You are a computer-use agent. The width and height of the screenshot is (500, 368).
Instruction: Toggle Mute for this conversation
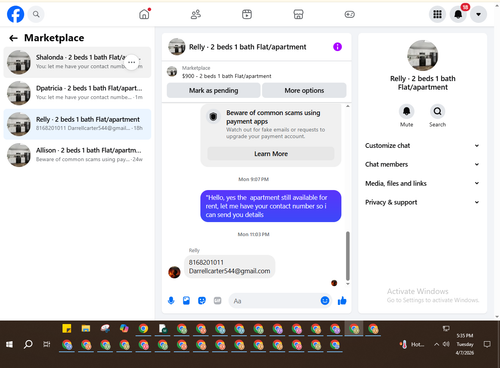(x=406, y=111)
